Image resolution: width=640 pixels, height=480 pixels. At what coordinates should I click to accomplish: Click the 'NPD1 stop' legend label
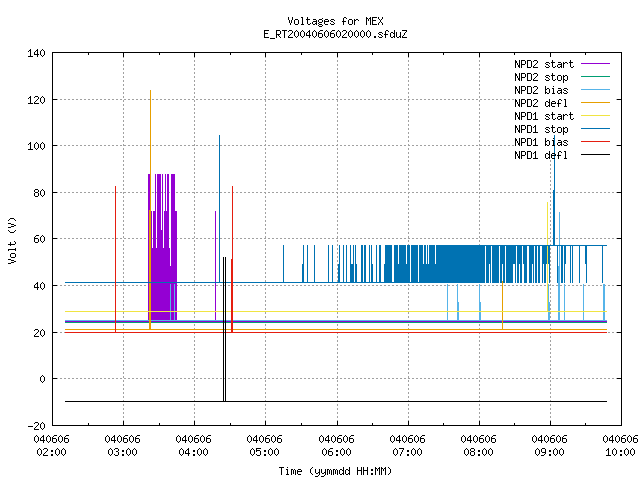point(541,129)
